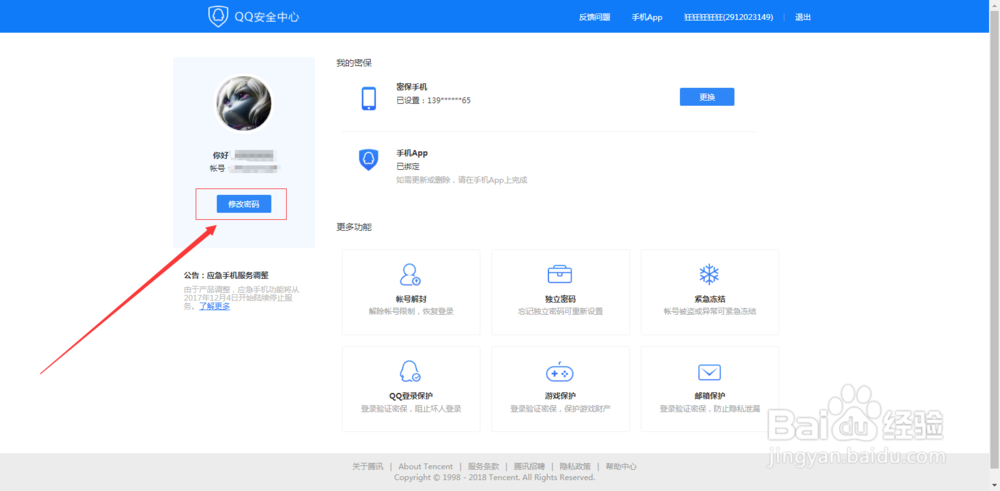
Task: Click the hint 如需更新或删除，请在手机App上完成
Action: (x=462, y=180)
